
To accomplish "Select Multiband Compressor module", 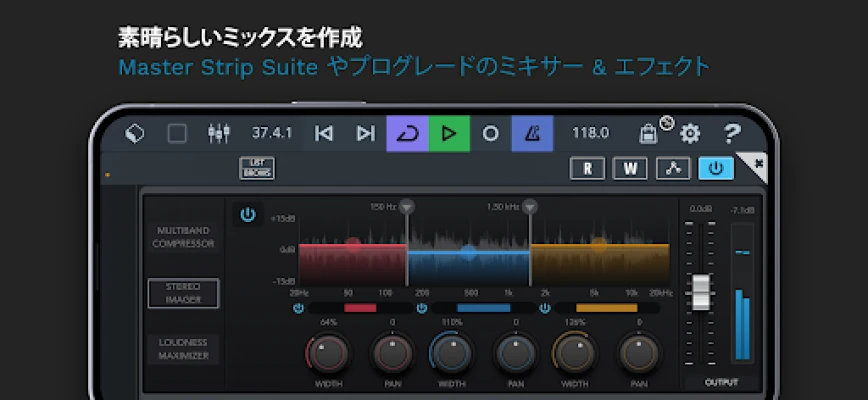I will pyautogui.click(x=184, y=237).
